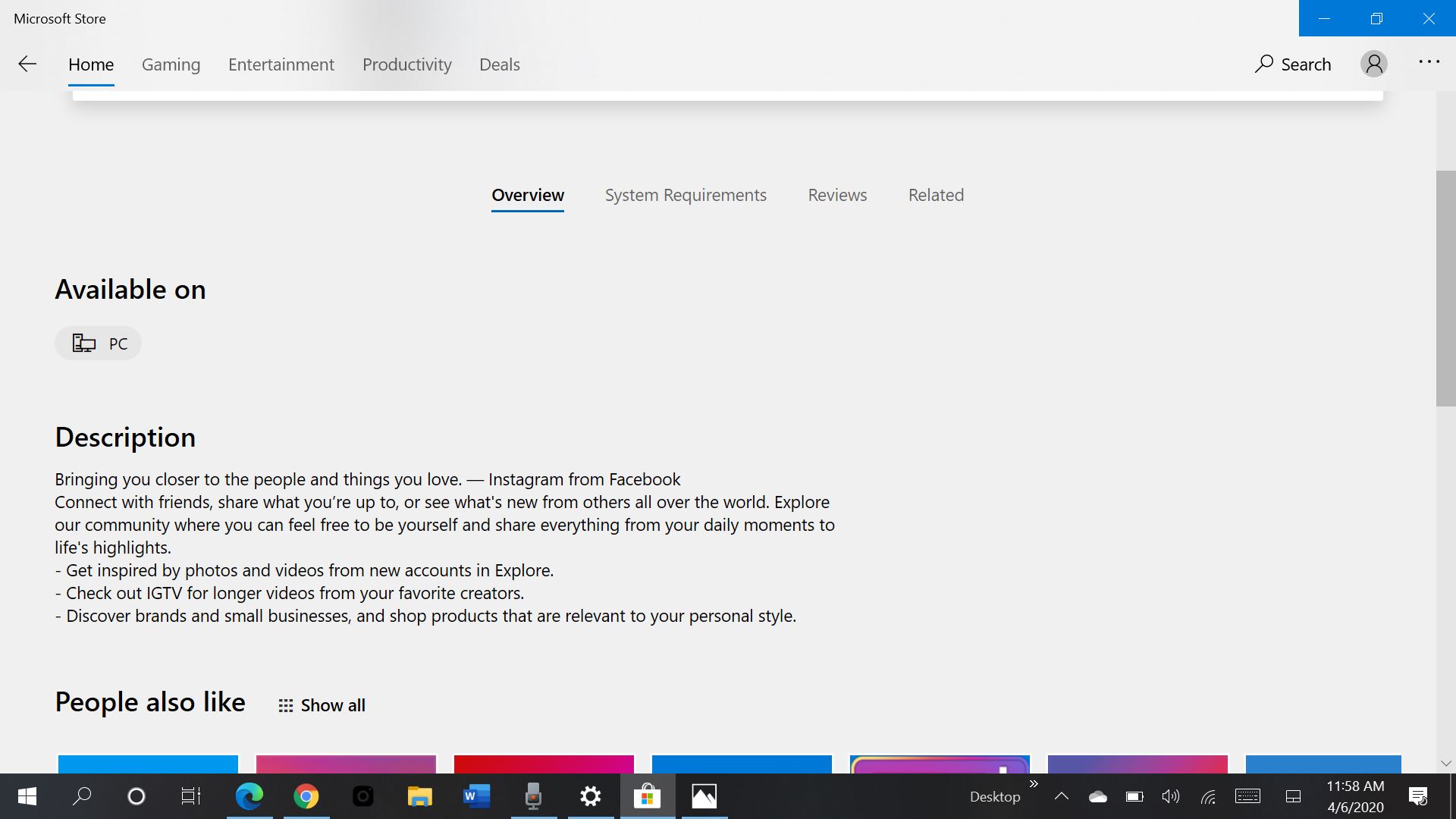Open File Explorer from taskbar
Image resolution: width=1456 pixels, height=819 pixels.
[420, 796]
